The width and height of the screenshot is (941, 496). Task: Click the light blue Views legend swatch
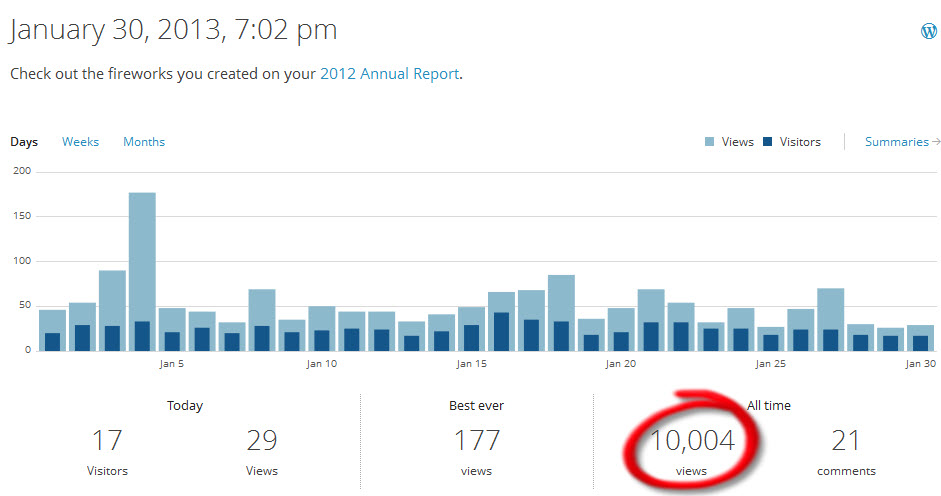(709, 142)
